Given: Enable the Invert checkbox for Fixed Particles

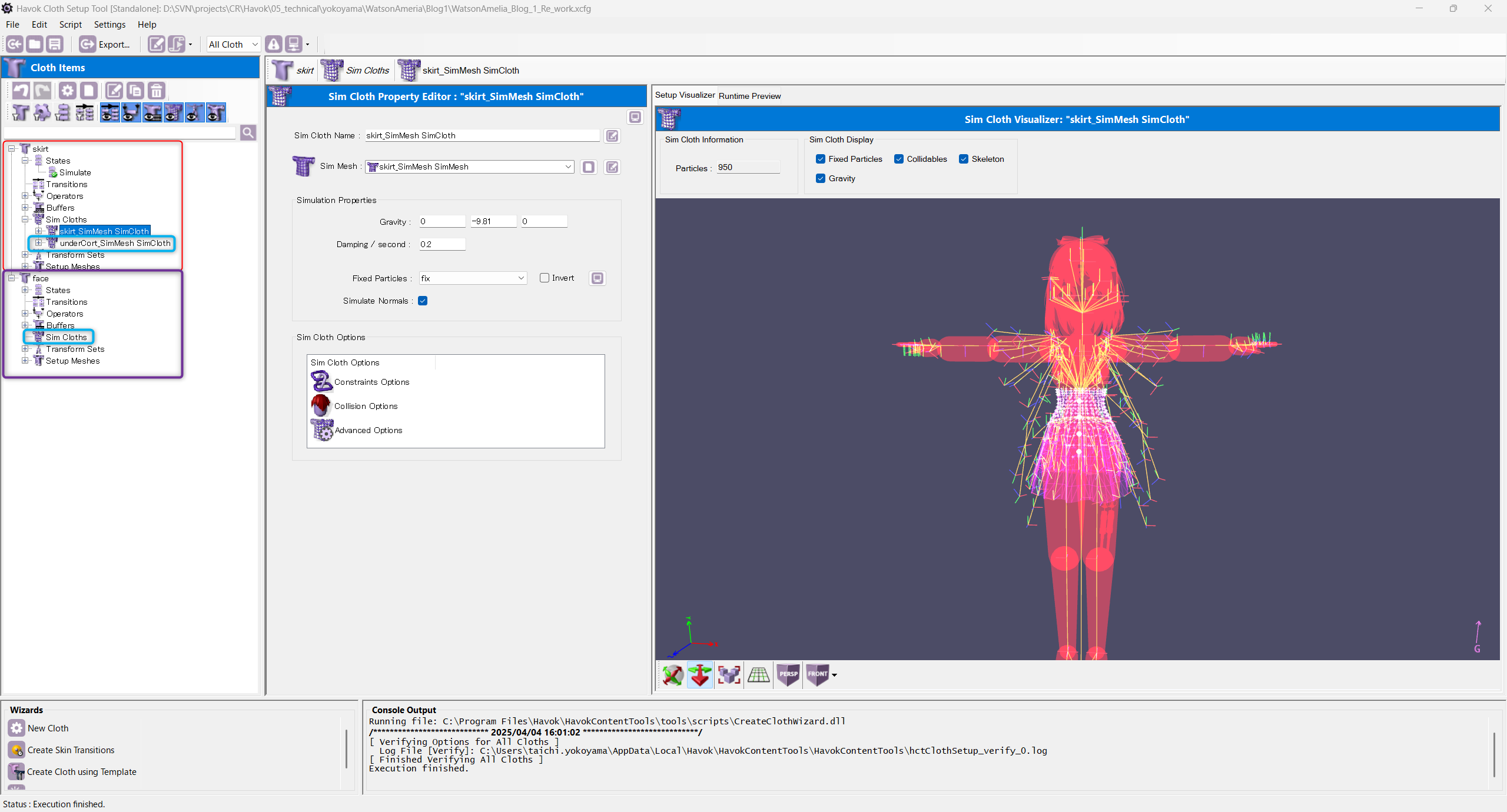Looking at the screenshot, I should [545, 278].
